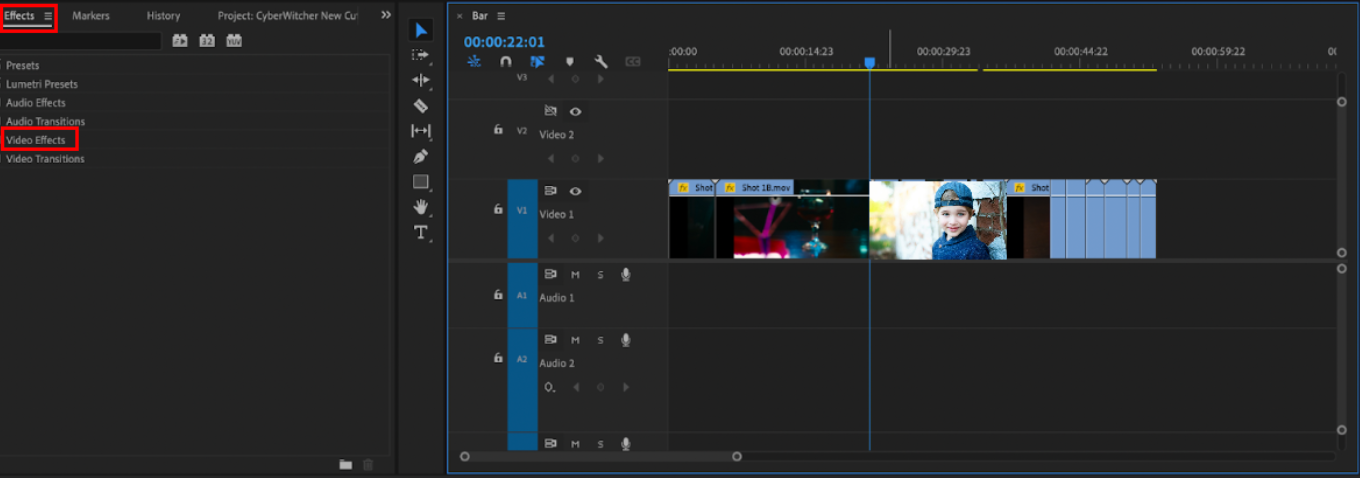Viewport: 1360px width, 478px height.
Task: Enable voice-over record on Audio 1
Action: 626,275
